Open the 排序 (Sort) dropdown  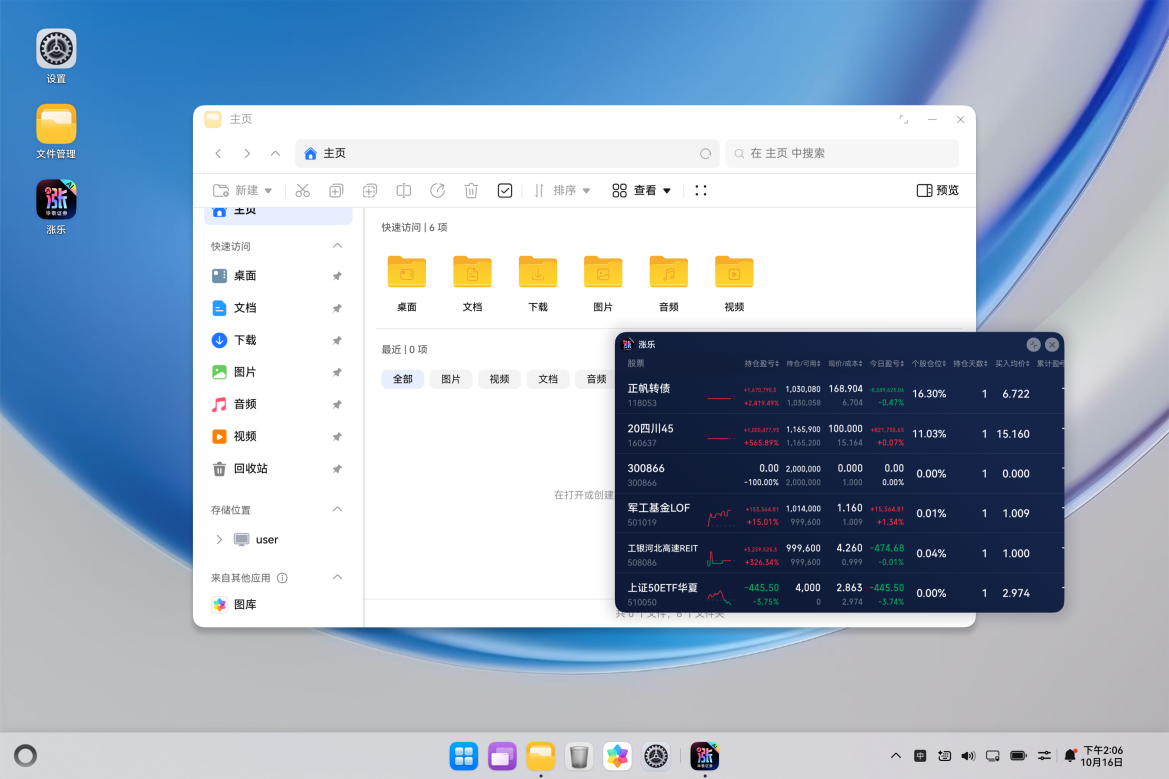pos(562,191)
